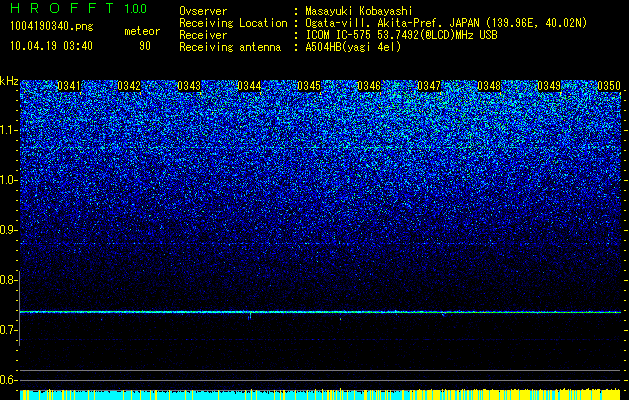This screenshot has width=629, height=400.
Task: Click the timestamp 10.04.19 03:40
Action: pos(51,46)
